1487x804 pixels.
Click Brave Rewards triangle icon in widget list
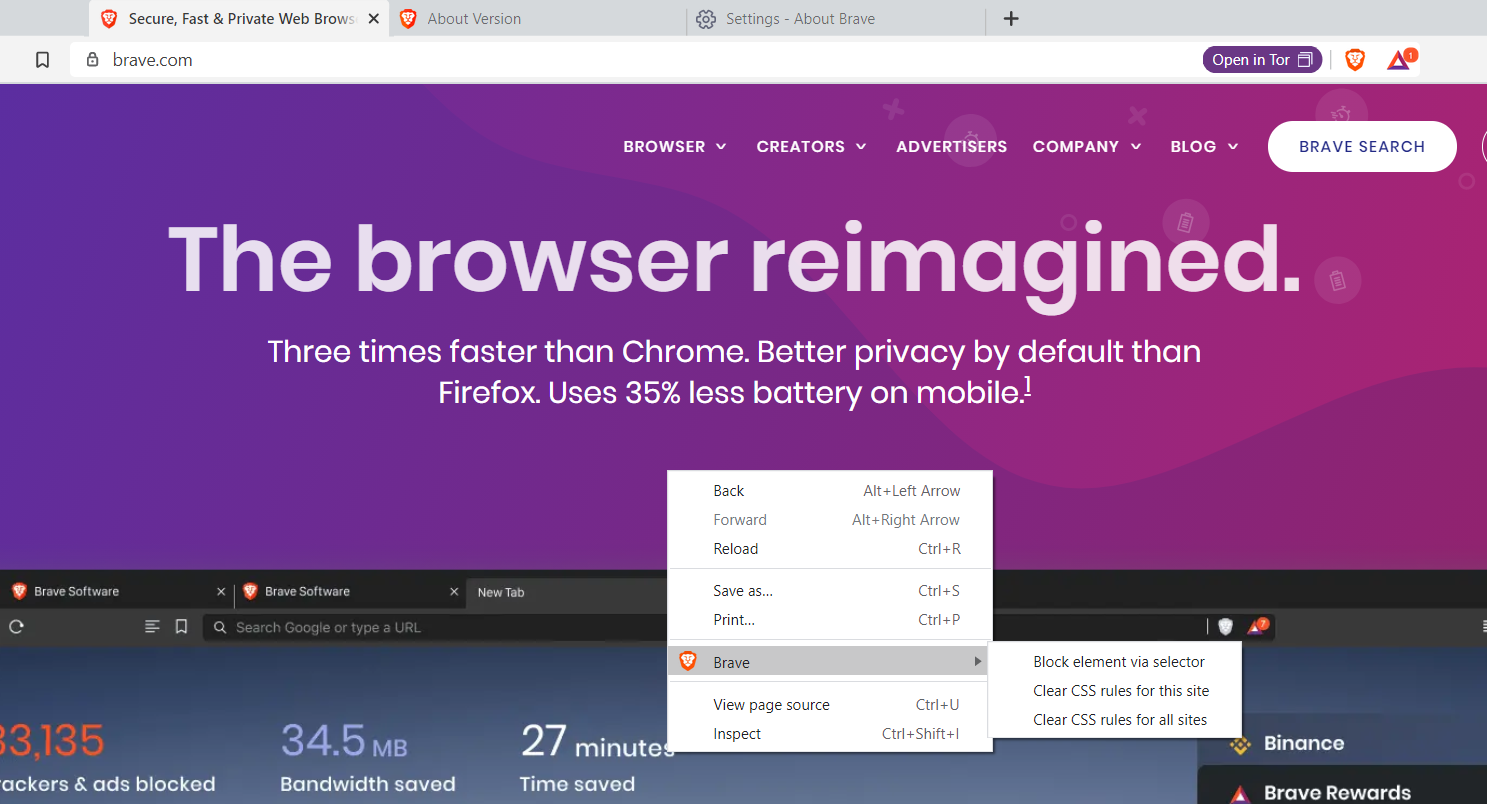tap(1240, 794)
